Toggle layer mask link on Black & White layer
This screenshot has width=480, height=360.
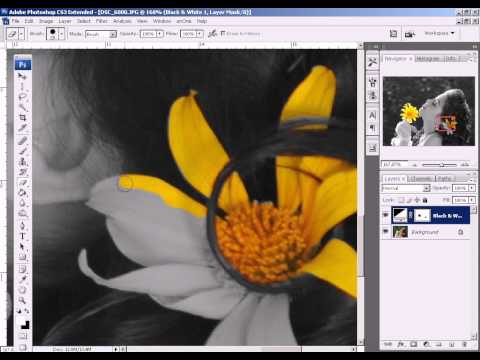pyautogui.click(x=411, y=215)
